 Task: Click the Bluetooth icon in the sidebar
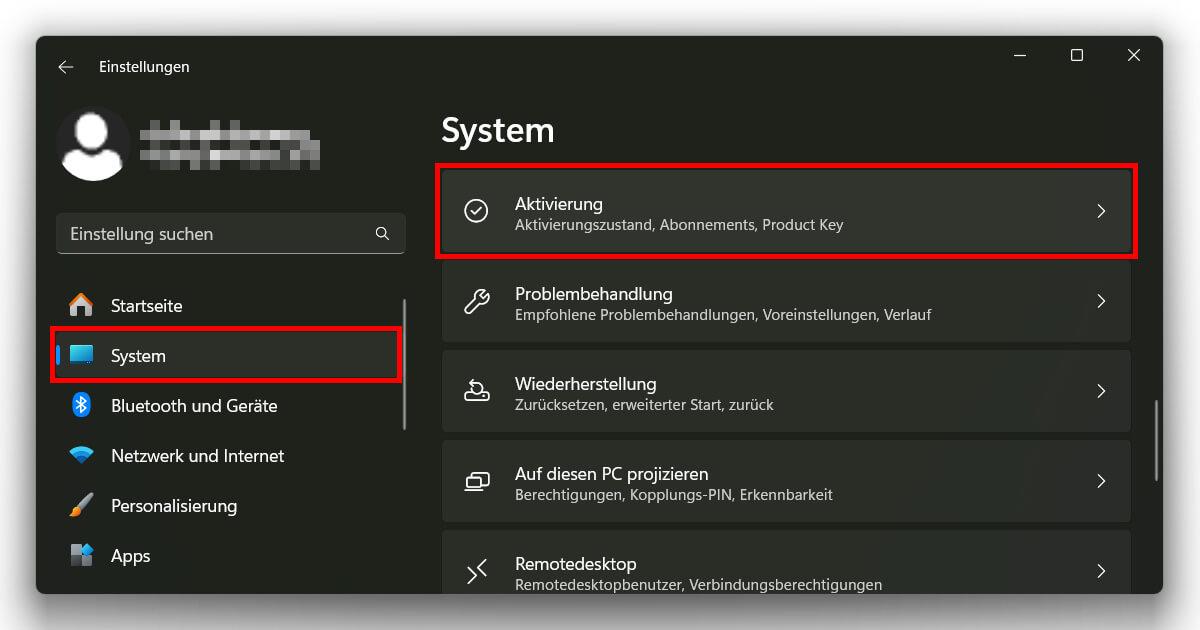point(83,405)
